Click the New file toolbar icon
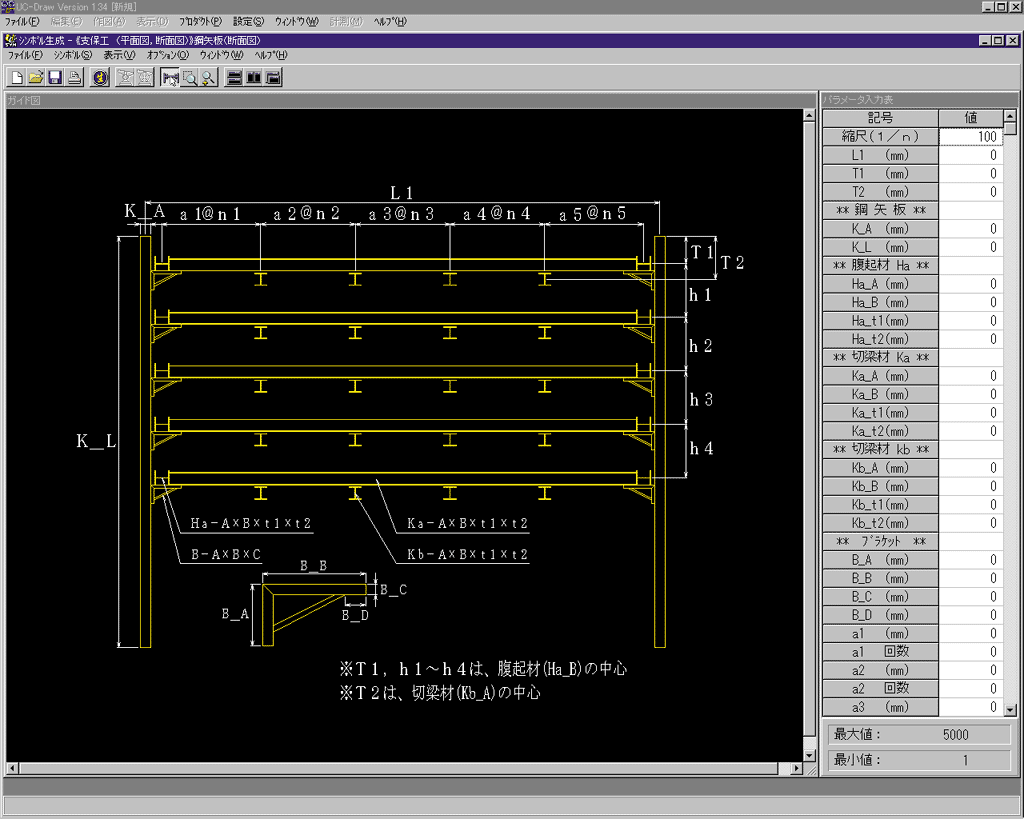The width and height of the screenshot is (1024, 819). click(x=17, y=78)
